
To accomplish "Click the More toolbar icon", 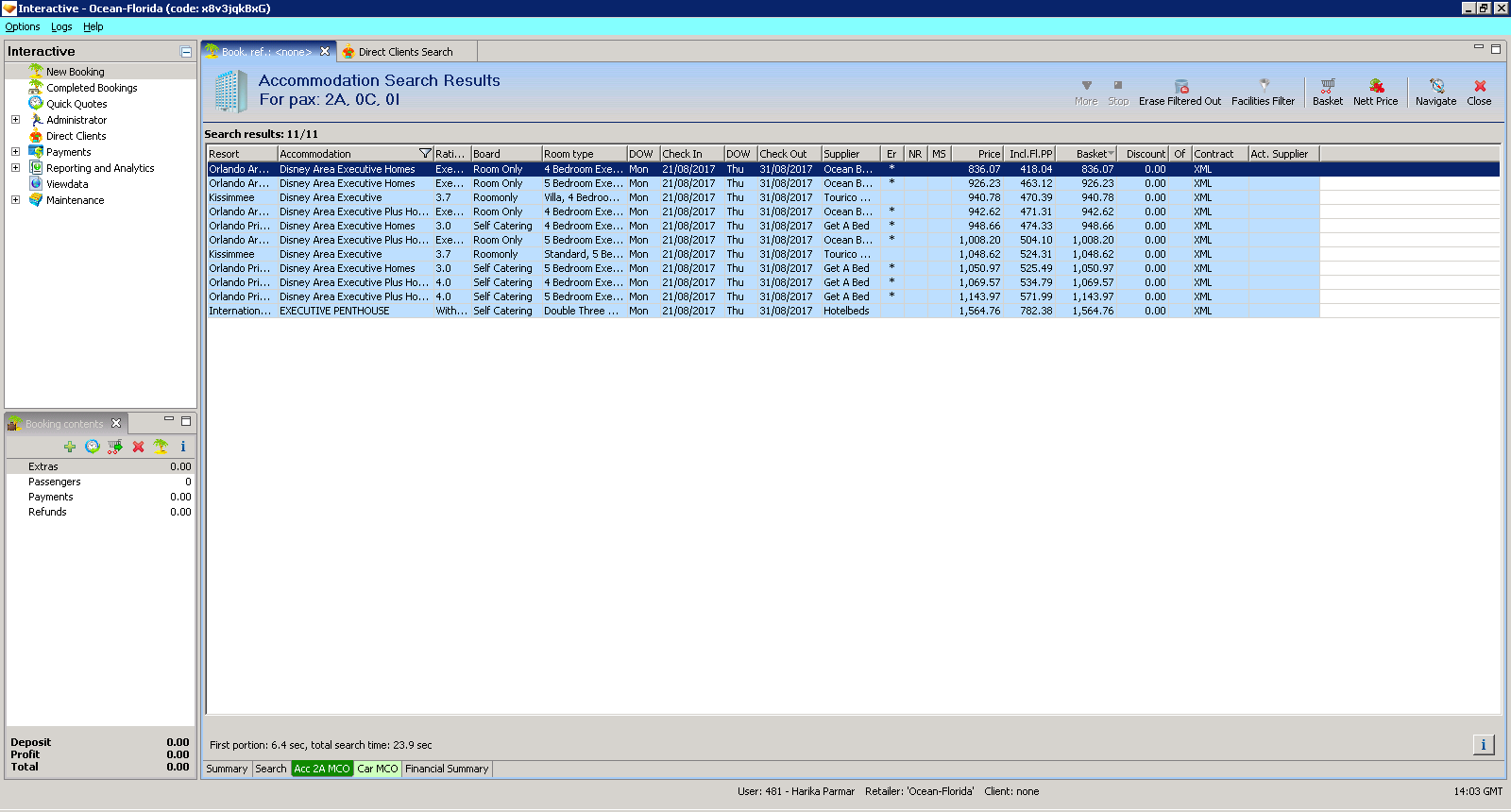I will click(x=1086, y=92).
